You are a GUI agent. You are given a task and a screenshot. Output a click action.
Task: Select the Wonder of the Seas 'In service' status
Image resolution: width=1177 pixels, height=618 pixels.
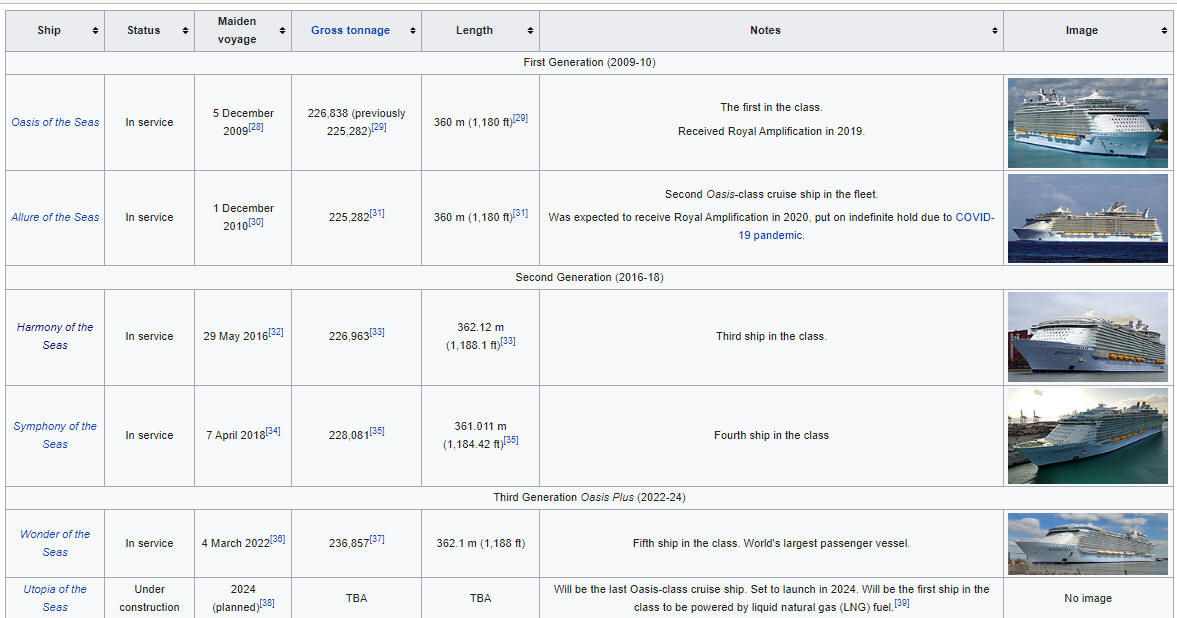(x=149, y=544)
